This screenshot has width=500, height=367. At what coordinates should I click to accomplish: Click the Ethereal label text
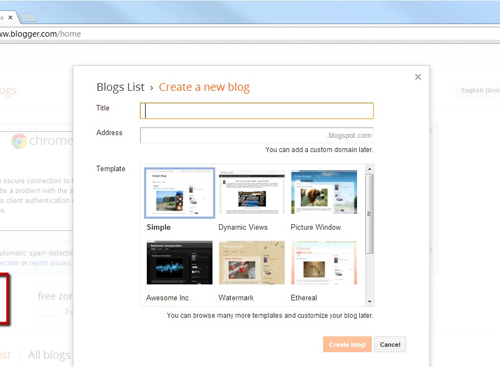point(304,298)
